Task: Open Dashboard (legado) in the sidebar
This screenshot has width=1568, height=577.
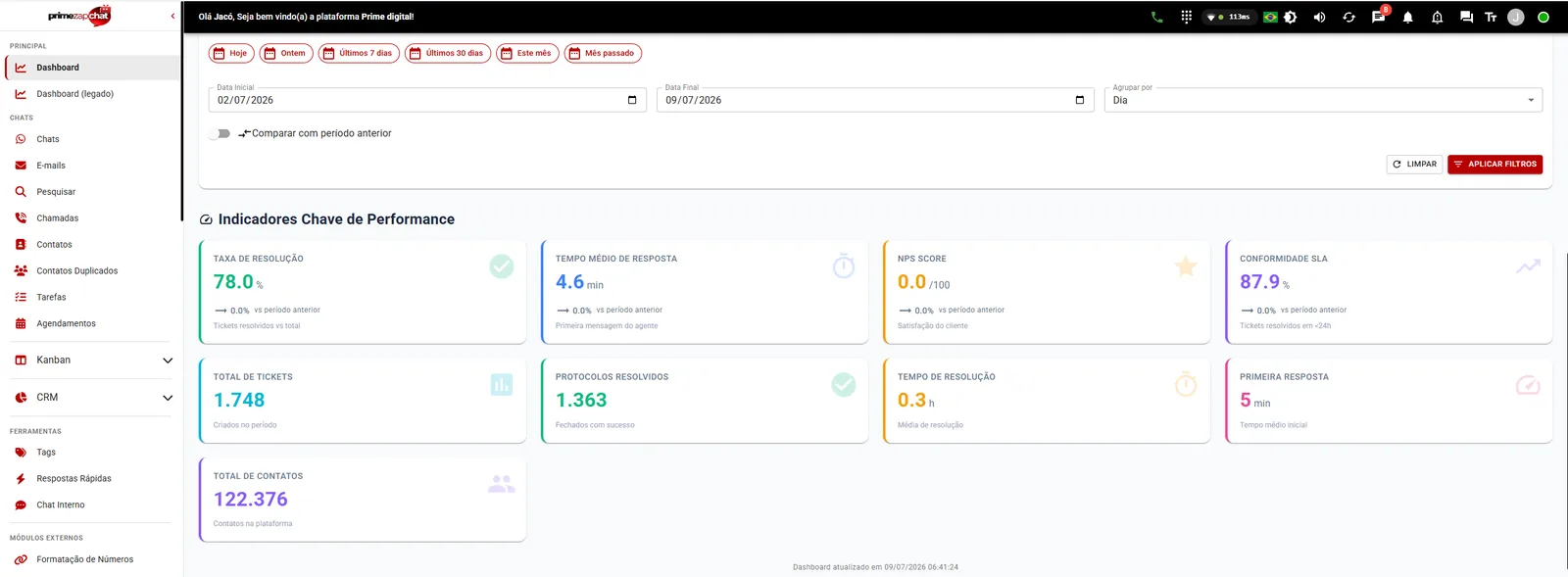Action: point(91,94)
